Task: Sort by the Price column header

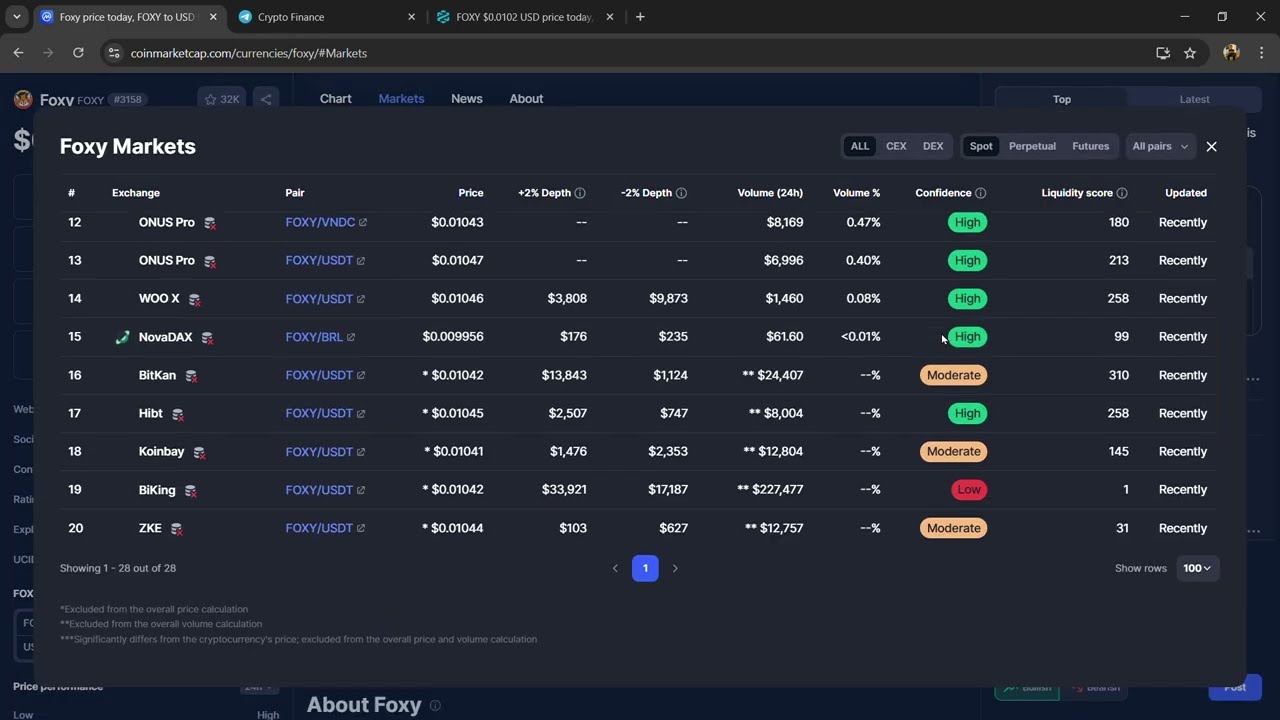Action: click(x=470, y=193)
